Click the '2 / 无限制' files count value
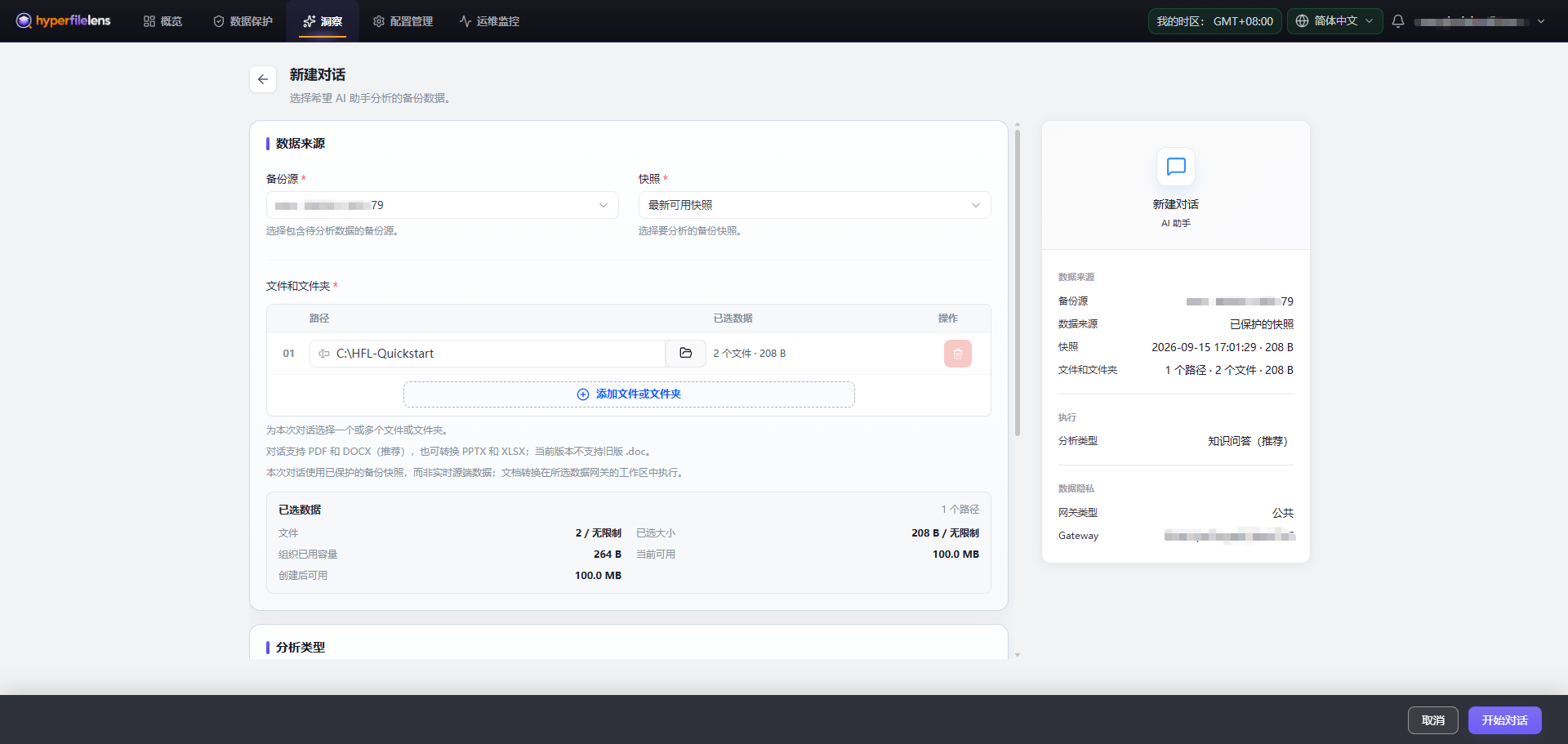Screen dimensions: 1568x744 click(x=599, y=532)
